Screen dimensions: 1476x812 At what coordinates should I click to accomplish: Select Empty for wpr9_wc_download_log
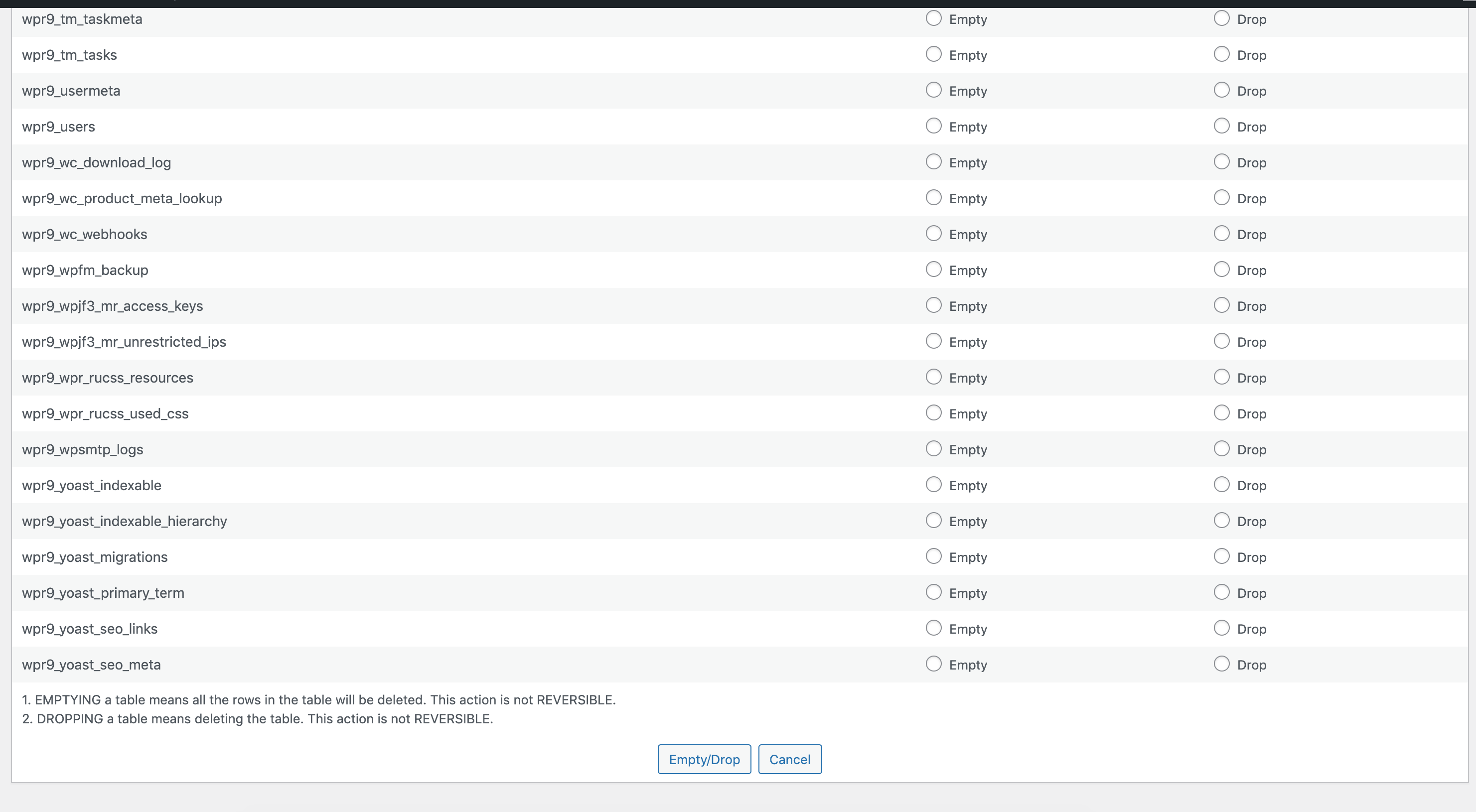tap(933, 162)
